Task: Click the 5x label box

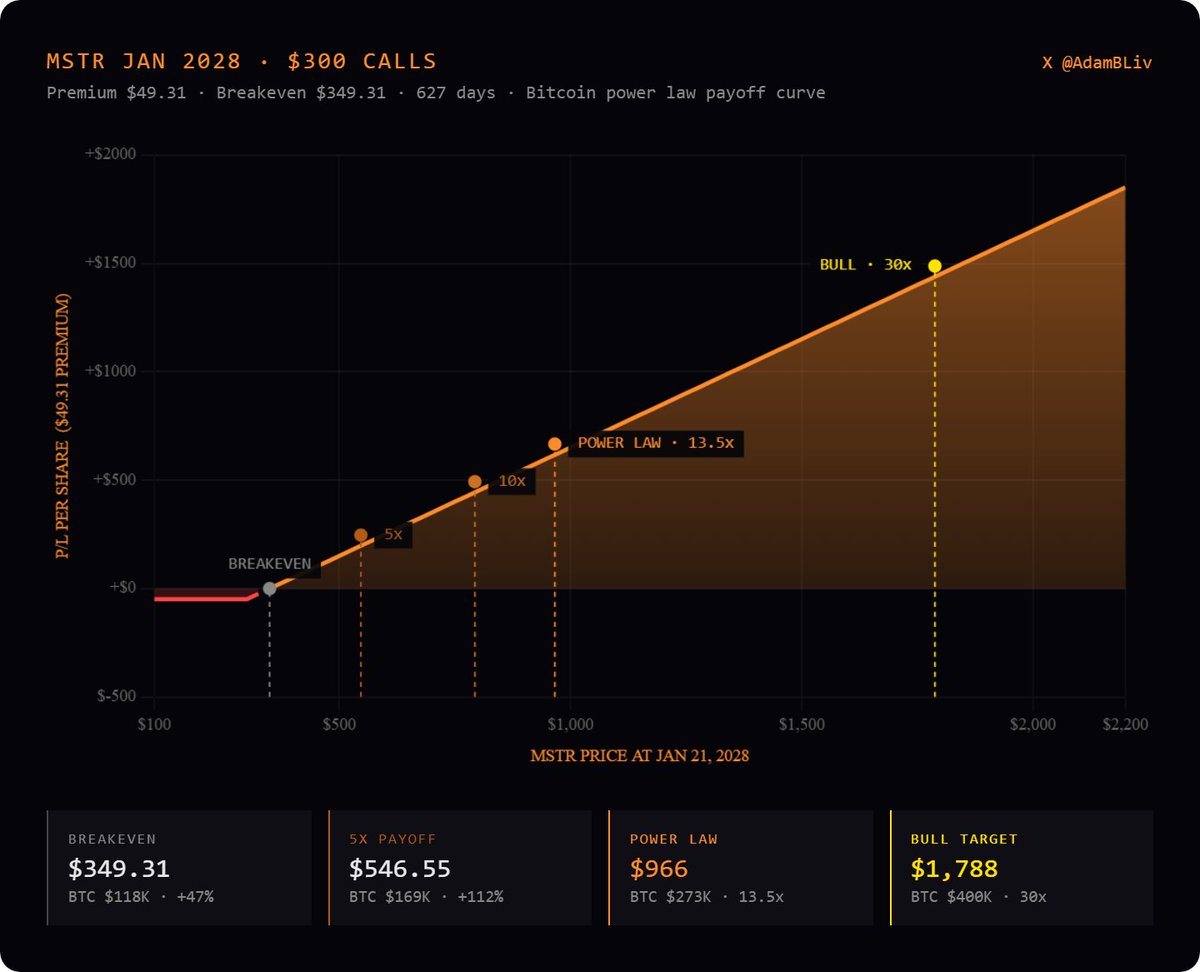Action: coord(394,535)
